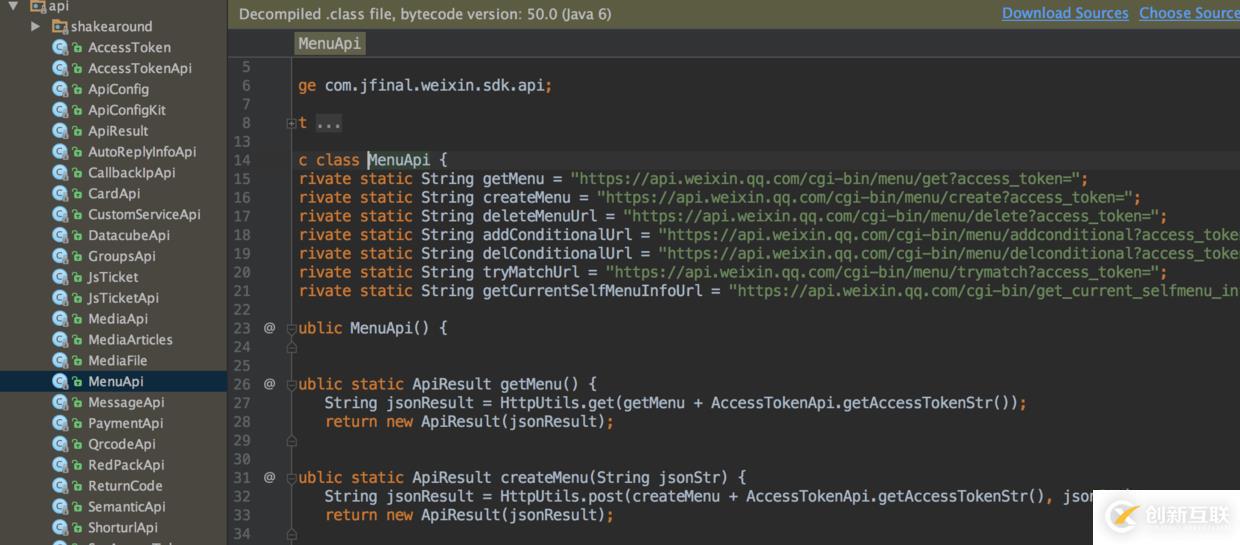Click the fold end marker on line 24
This screenshot has width=1240, height=545.
(291, 347)
